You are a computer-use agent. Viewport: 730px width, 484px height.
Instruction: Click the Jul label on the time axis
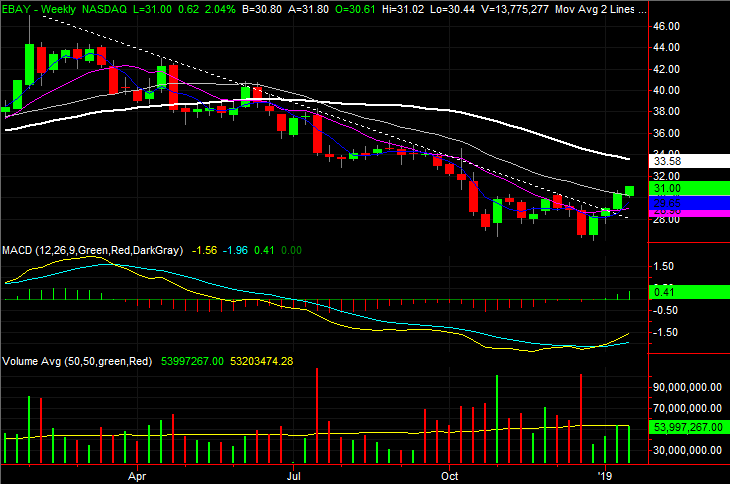coord(293,477)
